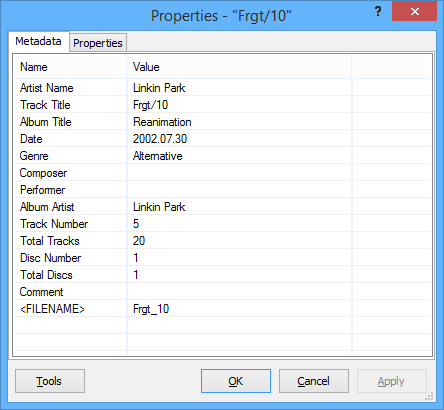Image resolution: width=444 pixels, height=410 pixels.
Task: Select the Total Tracks value 20
Action: click(x=139, y=241)
